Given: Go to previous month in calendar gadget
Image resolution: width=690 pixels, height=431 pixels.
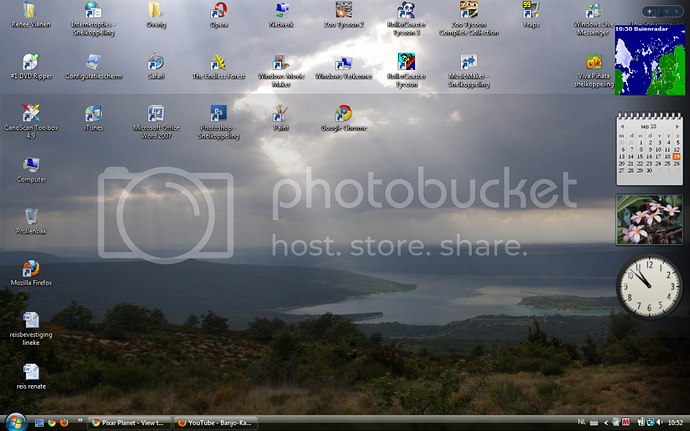Looking at the screenshot, I should click(x=624, y=127).
